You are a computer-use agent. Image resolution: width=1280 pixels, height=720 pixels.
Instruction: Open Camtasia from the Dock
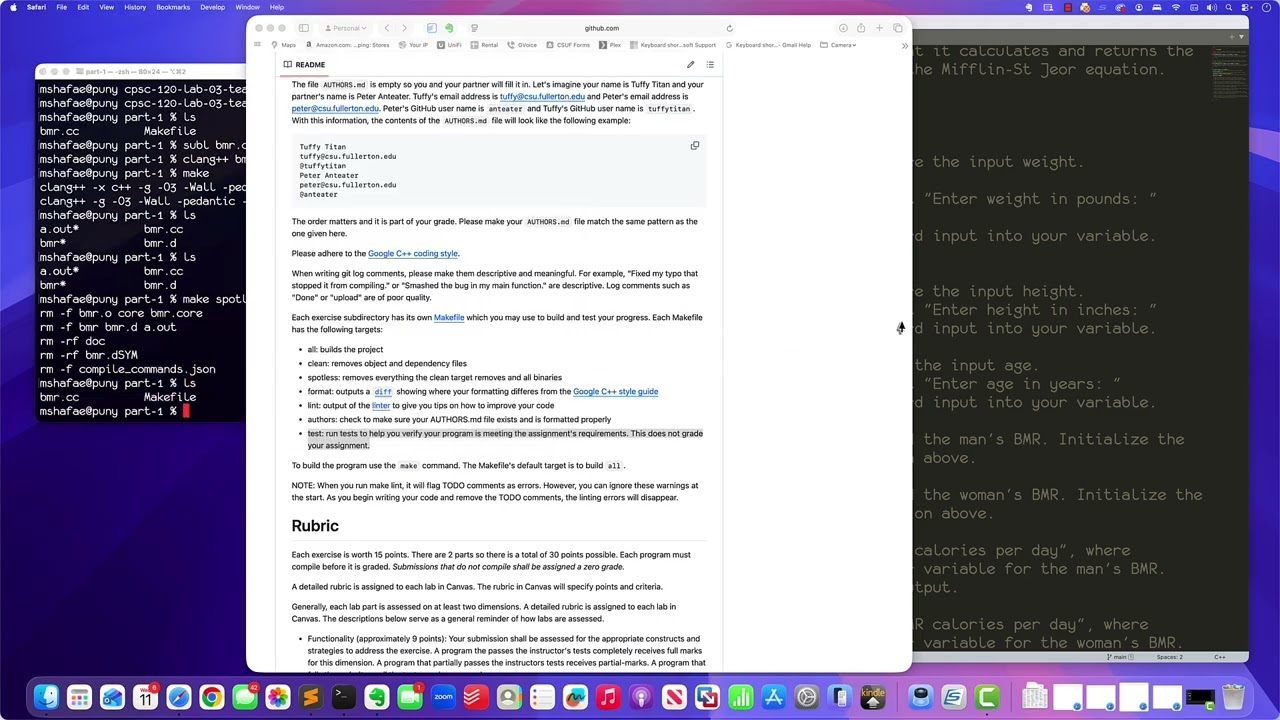click(987, 697)
